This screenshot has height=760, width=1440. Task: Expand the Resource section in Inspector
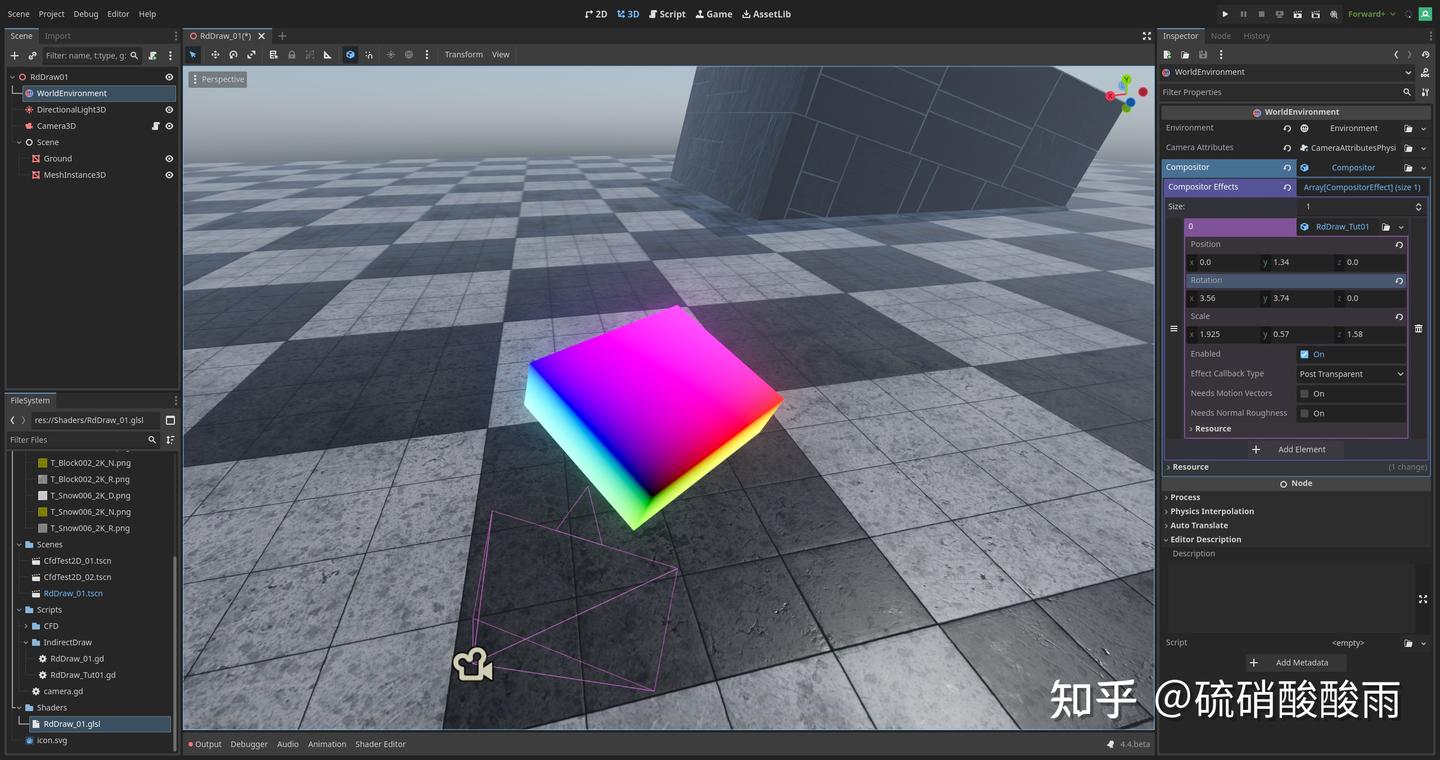coord(1190,466)
